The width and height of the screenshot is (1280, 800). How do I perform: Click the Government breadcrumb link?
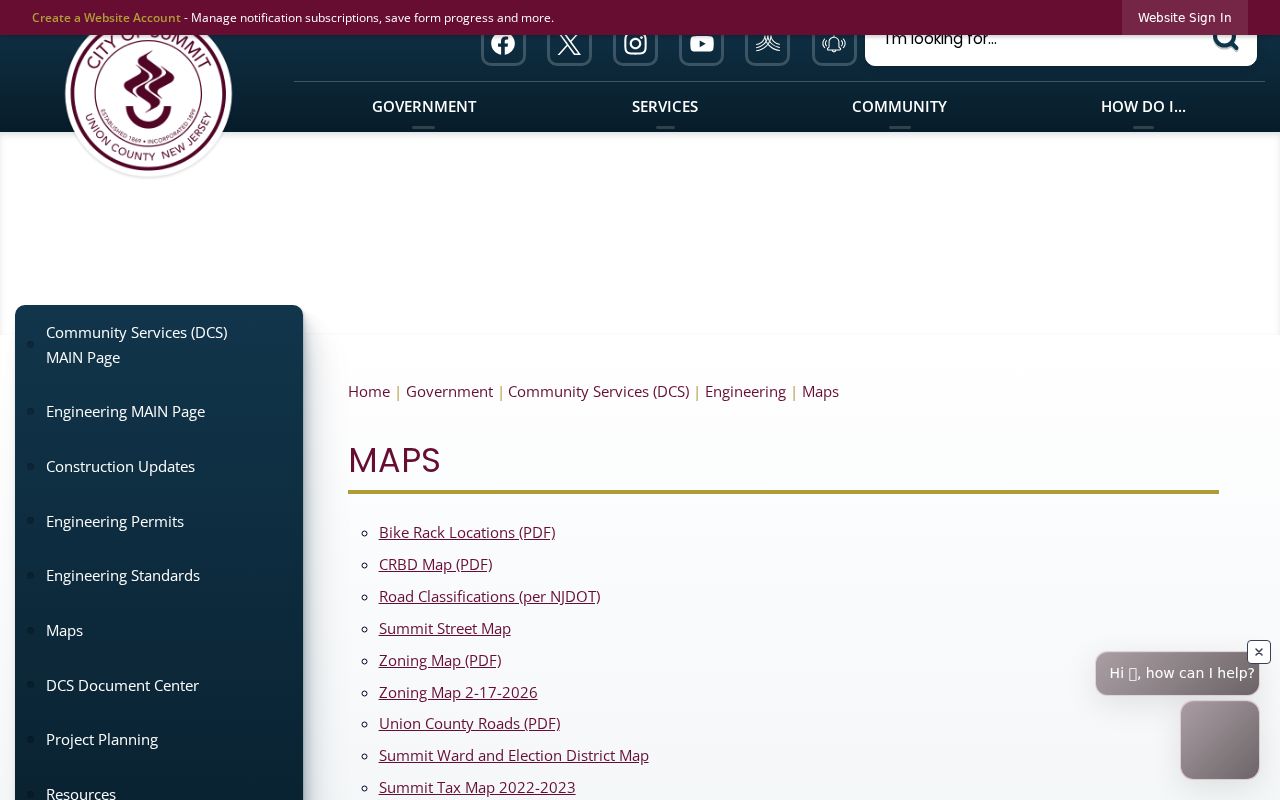click(449, 392)
